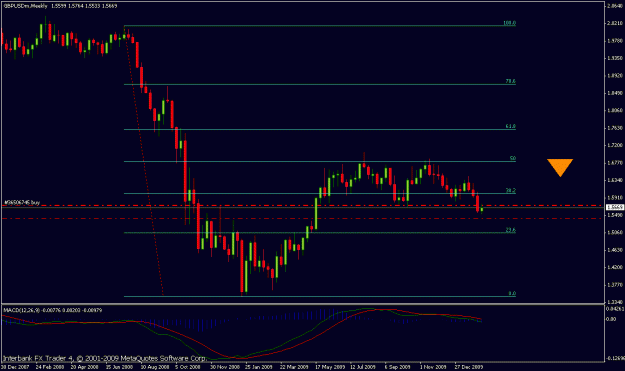The width and height of the screenshot is (625, 371).
Task: Select the Fibonacci 78.6 level label
Action: coord(511,81)
